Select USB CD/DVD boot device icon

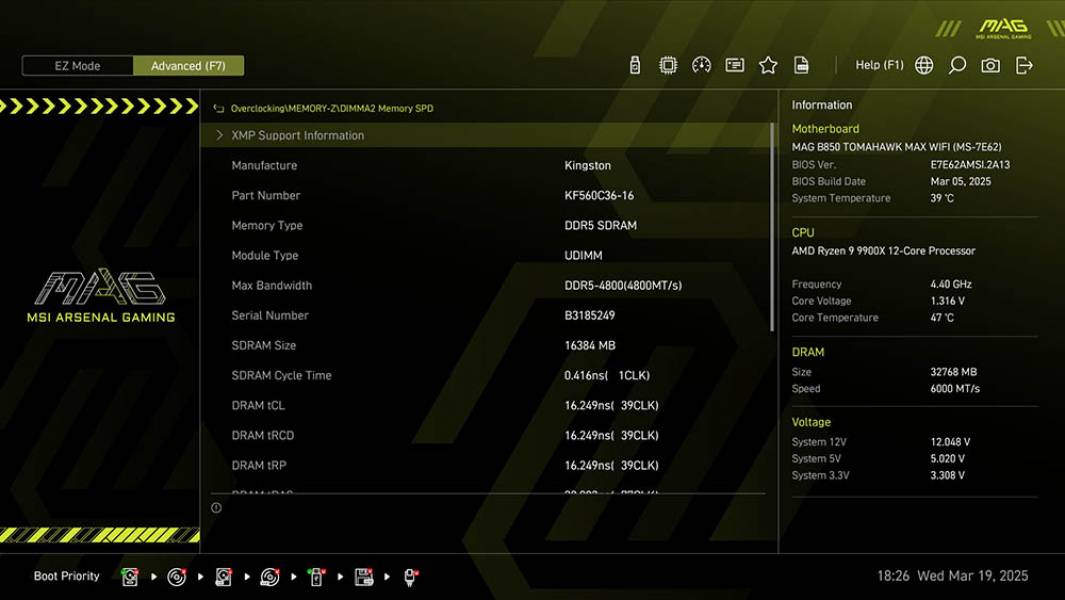(270, 577)
